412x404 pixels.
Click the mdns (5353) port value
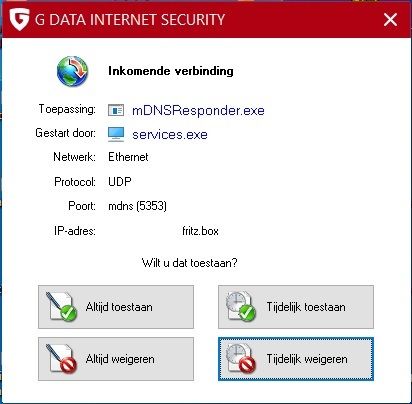pos(137,206)
